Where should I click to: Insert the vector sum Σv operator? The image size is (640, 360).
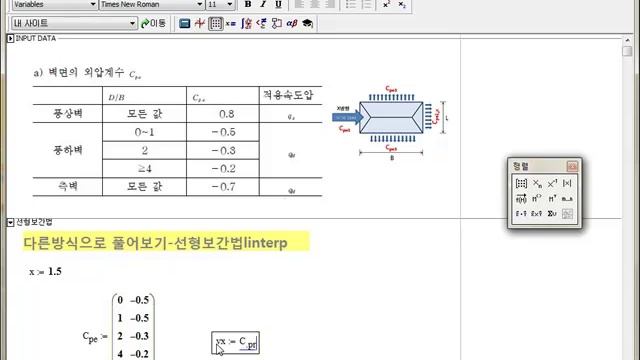pos(552,213)
